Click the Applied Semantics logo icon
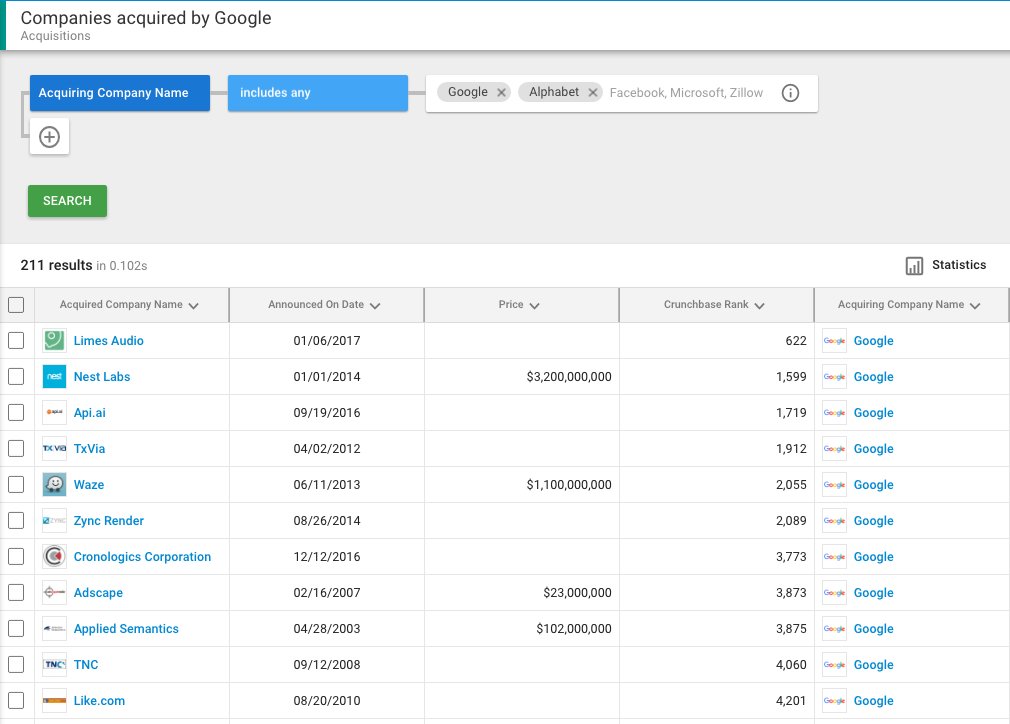1010x724 pixels. pyautogui.click(x=54, y=629)
